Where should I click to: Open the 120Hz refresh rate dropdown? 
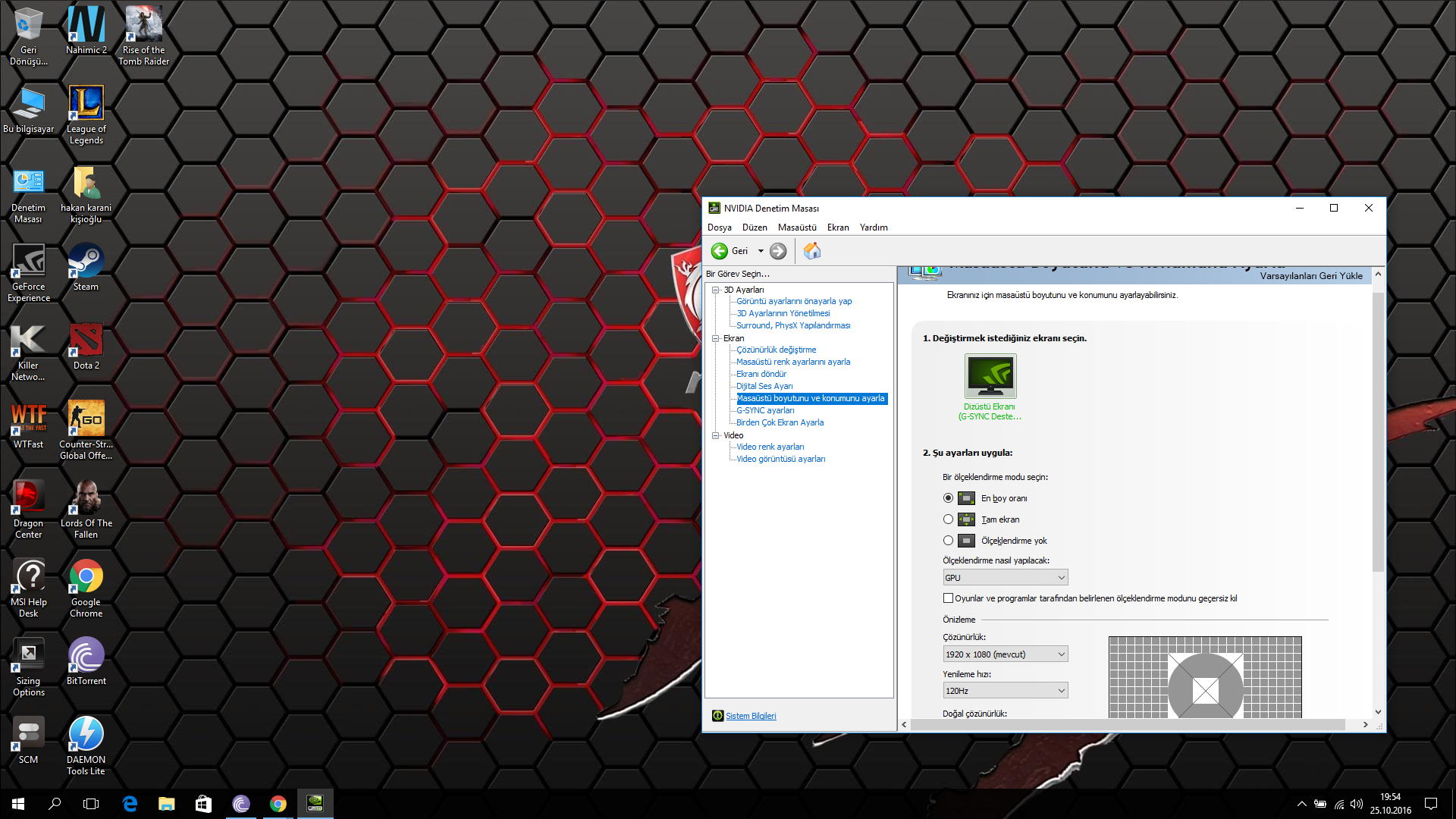click(1005, 691)
